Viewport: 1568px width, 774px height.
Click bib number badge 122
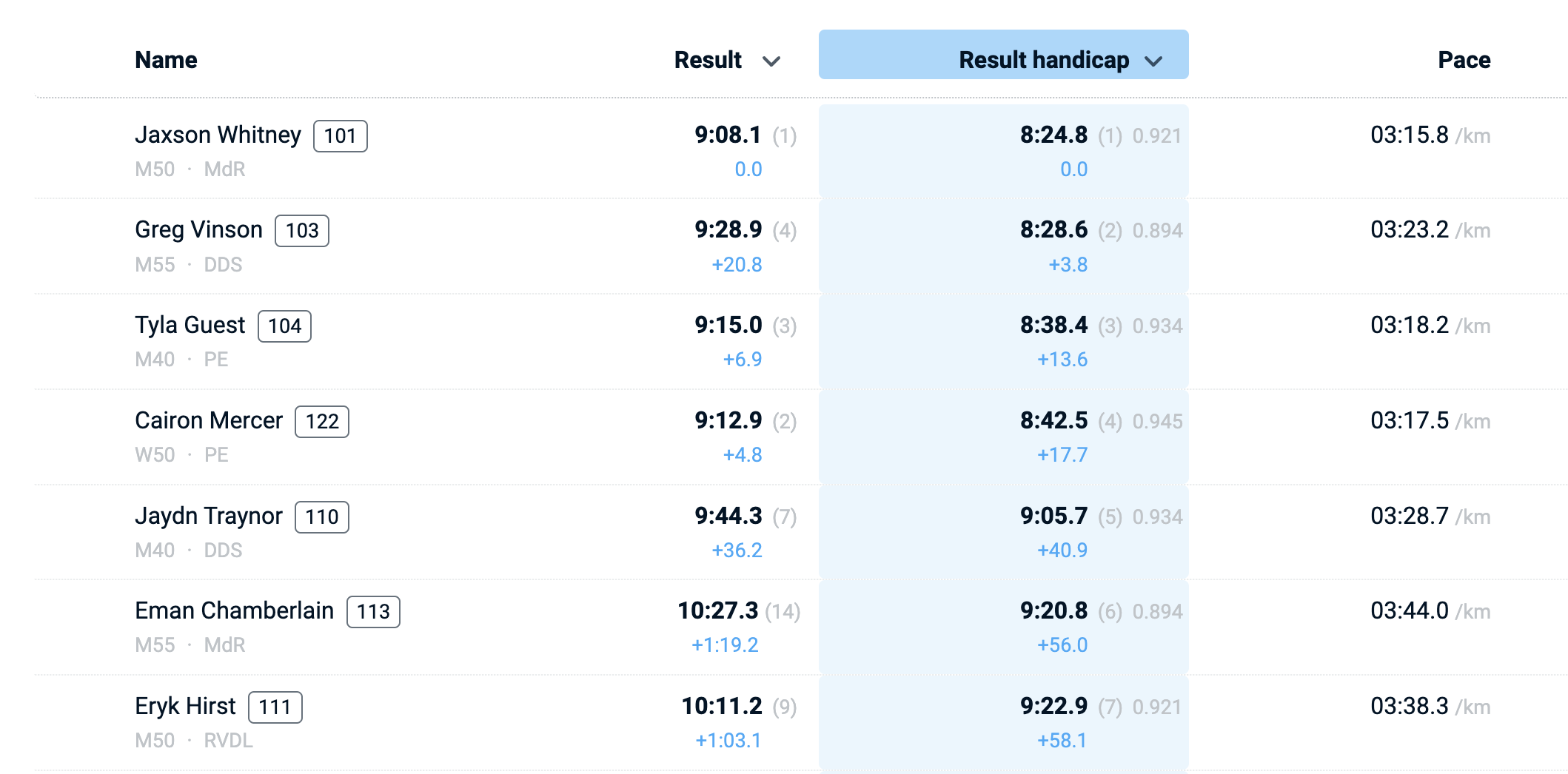pyautogui.click(x=322, y=422)
